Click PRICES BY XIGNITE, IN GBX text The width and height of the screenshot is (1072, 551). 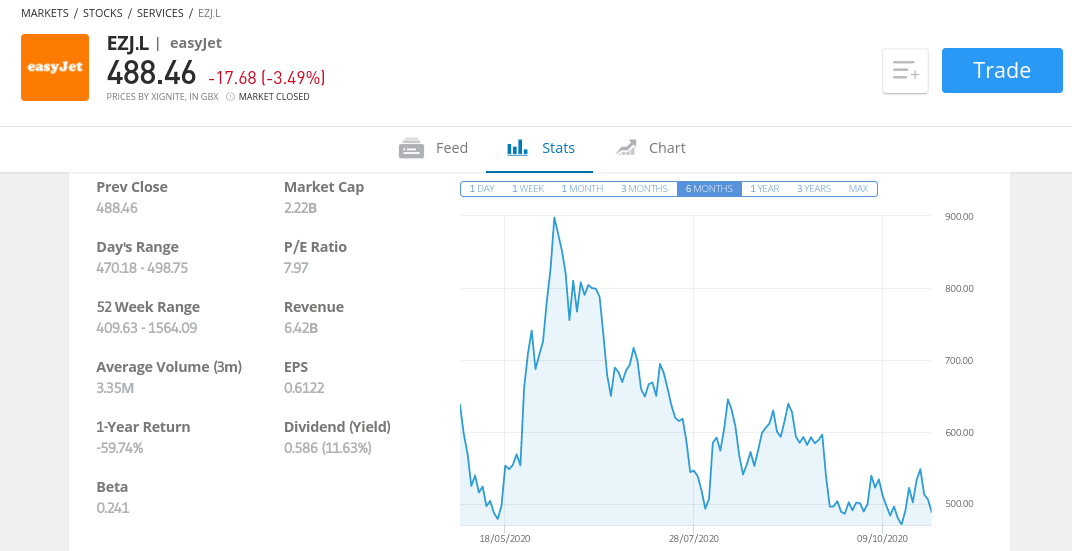tap(163, 97)
